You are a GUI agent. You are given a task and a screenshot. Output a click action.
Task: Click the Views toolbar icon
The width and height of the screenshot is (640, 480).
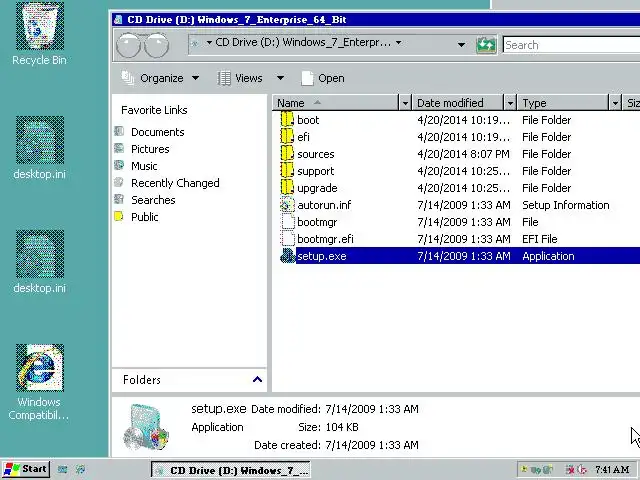click(224, 78)
